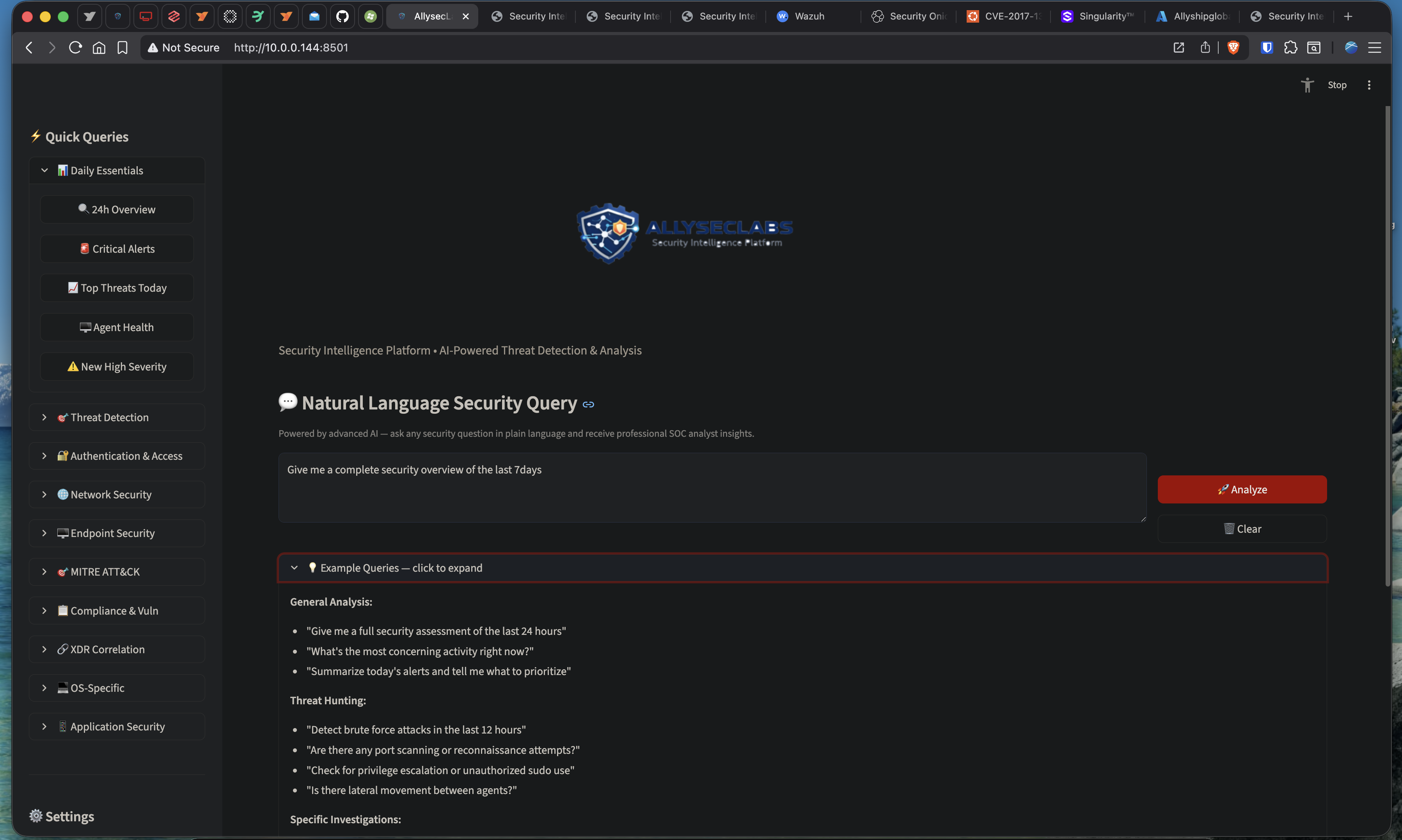This screenshot has height=840, width=1402.
Task: Open the Streamlit three-dot app menu
Action: 1369,85
